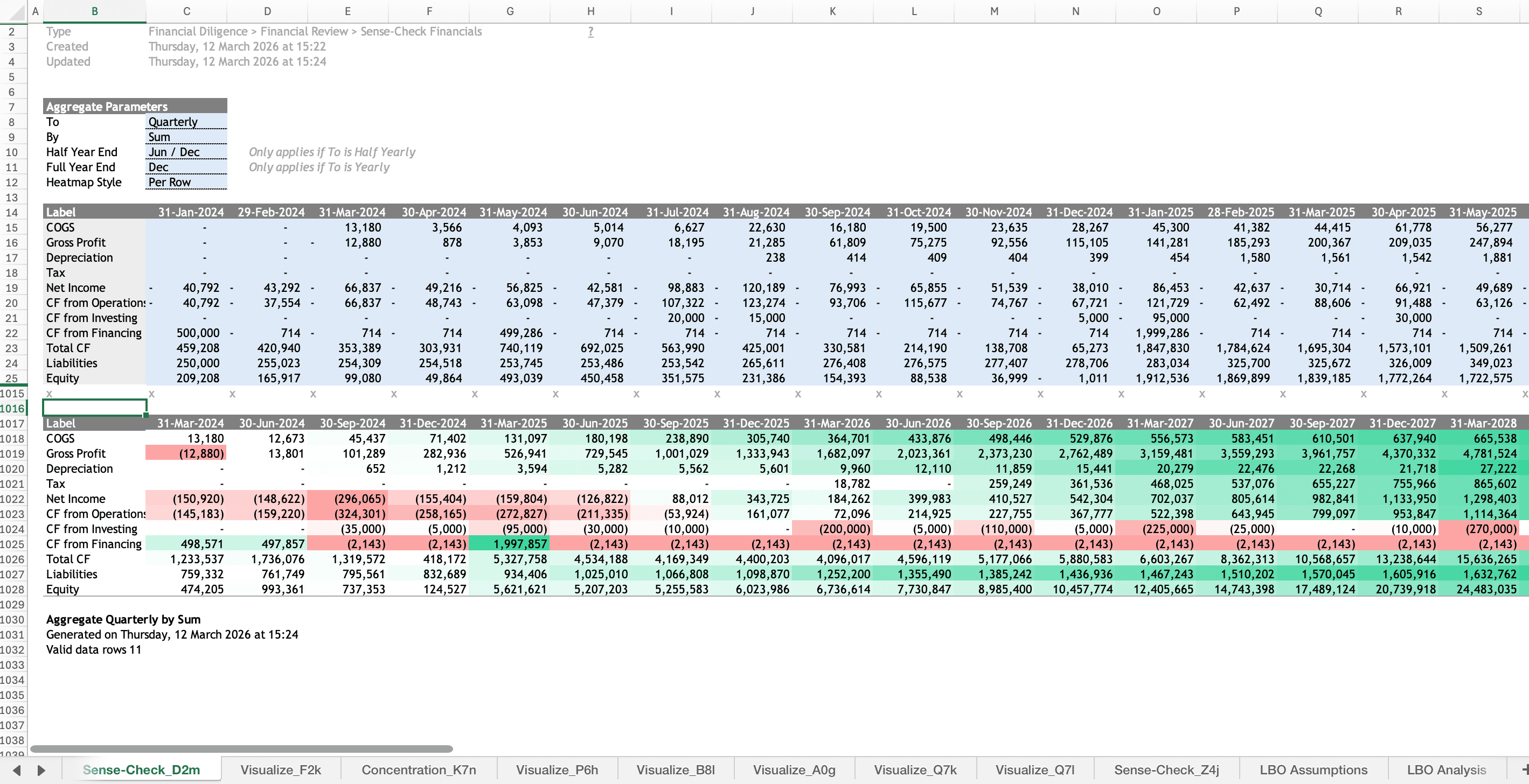Open the LBO Assumptions sheet tab
This screenshot has width=1529, height=784.
point(1313,769)
